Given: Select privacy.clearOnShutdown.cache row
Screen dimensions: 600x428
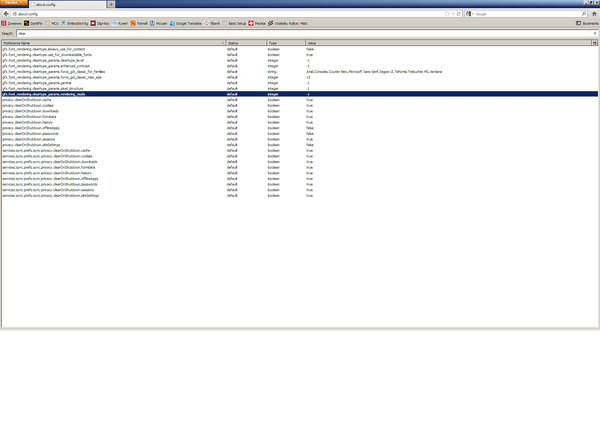Looking at the screenshot, I should [300, 100].
